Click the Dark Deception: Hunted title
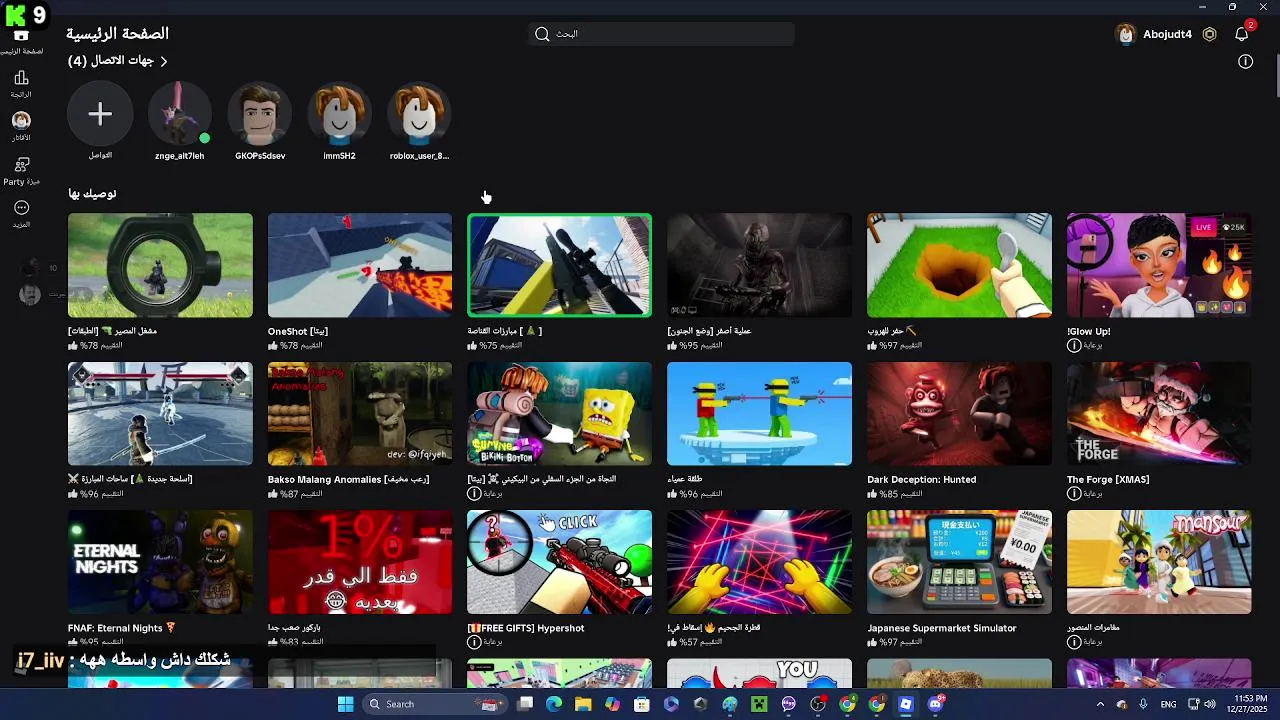Screen dimensions: 1280x720 coord(921,480)
